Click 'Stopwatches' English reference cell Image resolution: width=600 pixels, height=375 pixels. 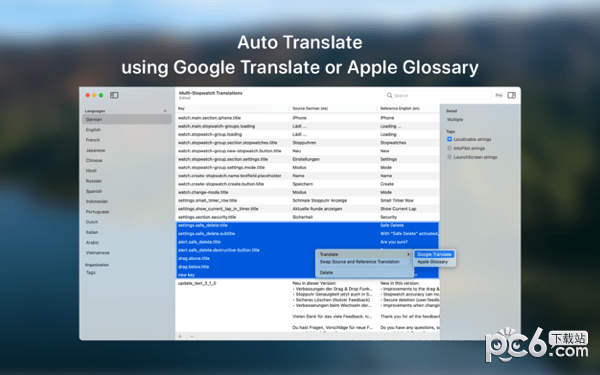tap(393, 143)
